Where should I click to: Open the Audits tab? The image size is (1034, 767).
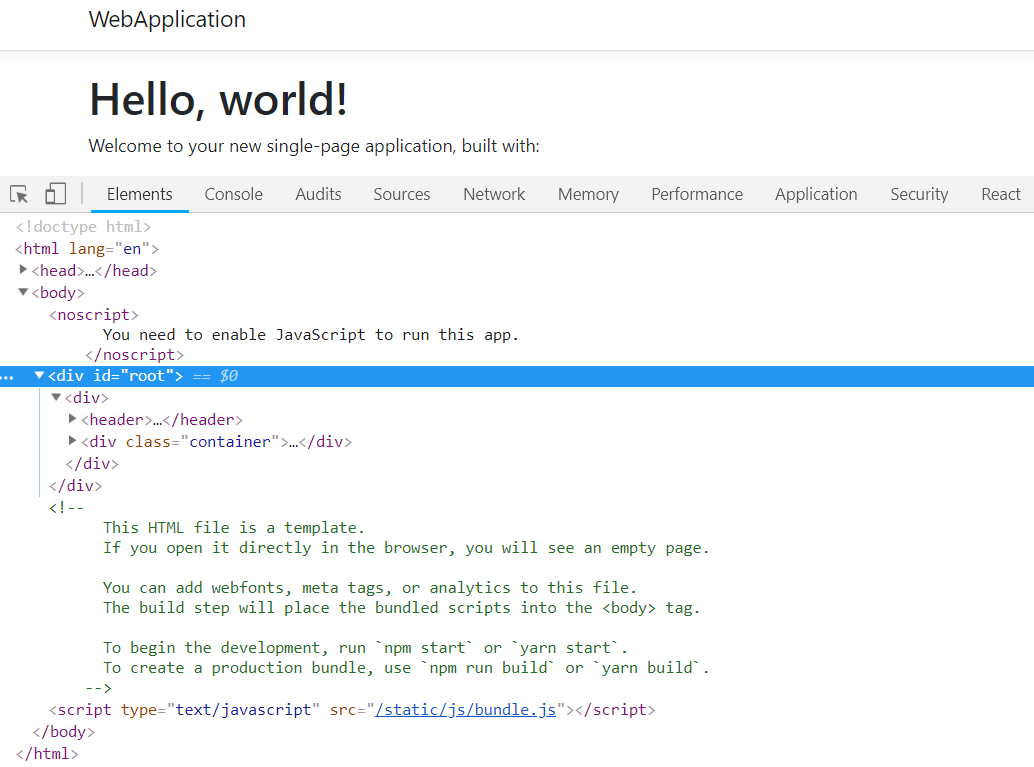318,194
